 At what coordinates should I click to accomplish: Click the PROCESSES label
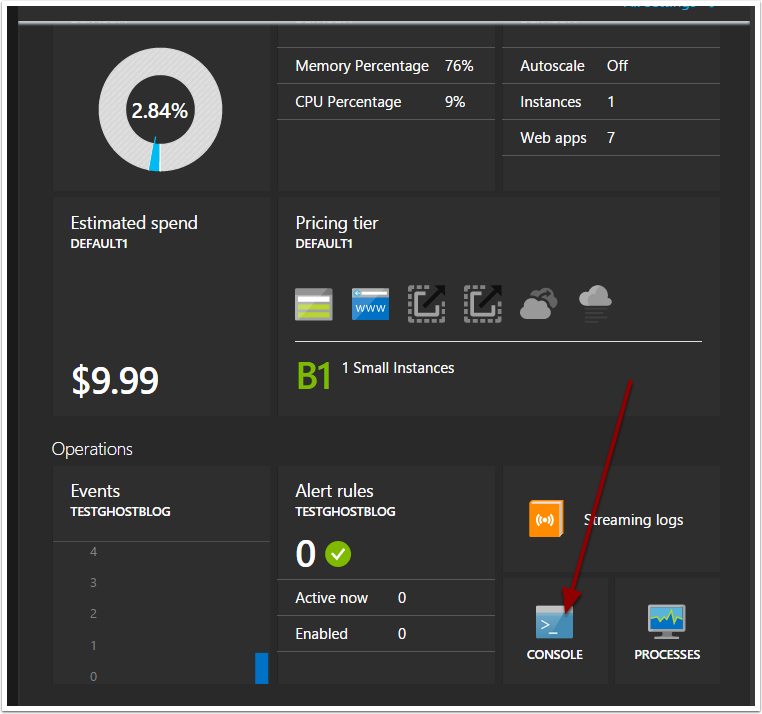click(x=667, y=655)
